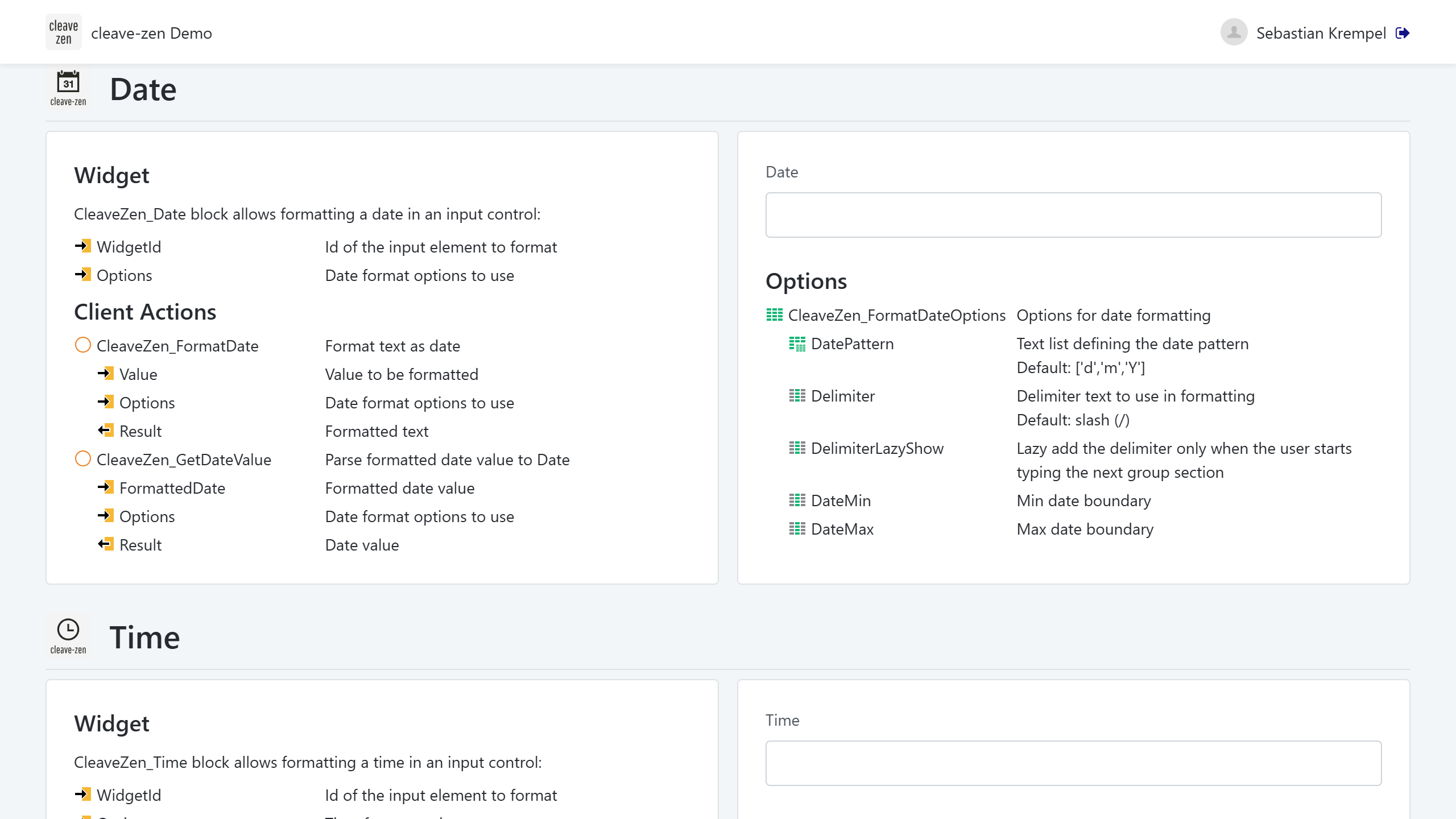The height and width of the screenshot is (819, 1456).
Task: Click the attribute icon next to DateMax
Action: (x=797, y=529)
